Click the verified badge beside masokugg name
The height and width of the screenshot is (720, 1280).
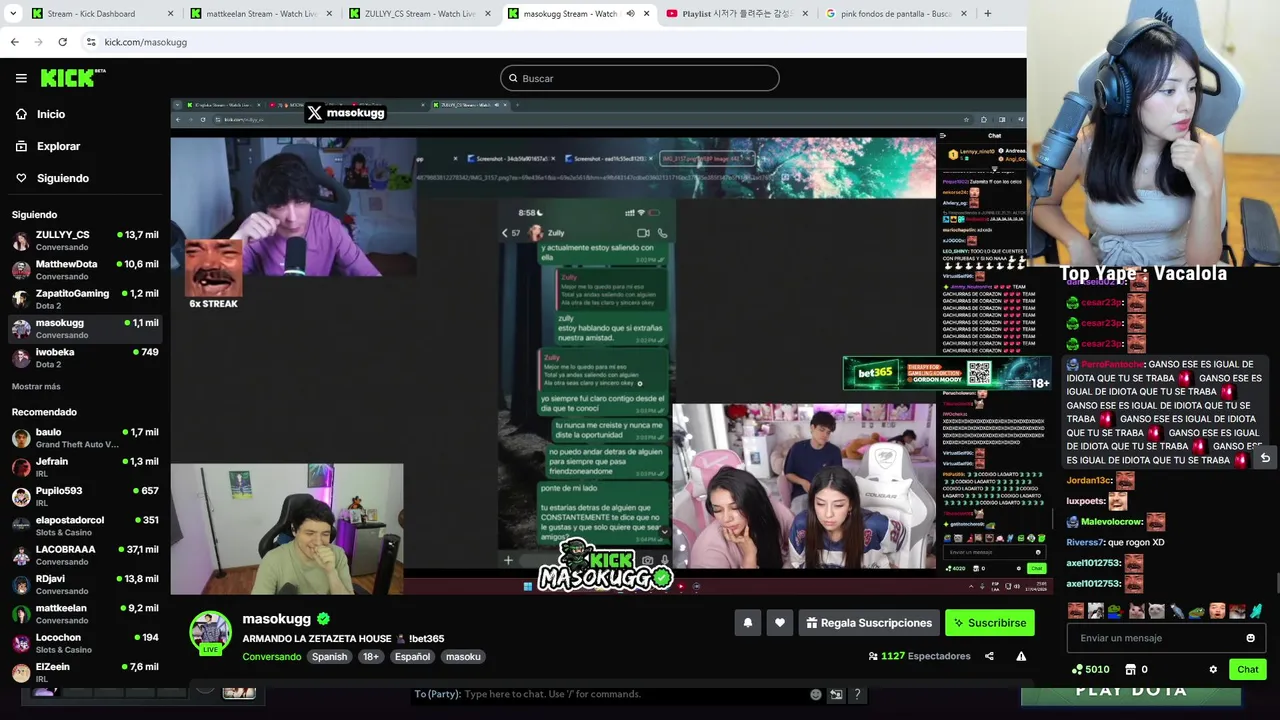pyautogui.click(x=323, y=619)
